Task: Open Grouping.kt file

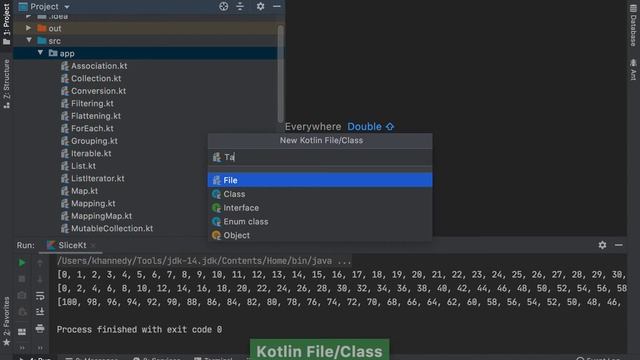Action: (94, 141)
